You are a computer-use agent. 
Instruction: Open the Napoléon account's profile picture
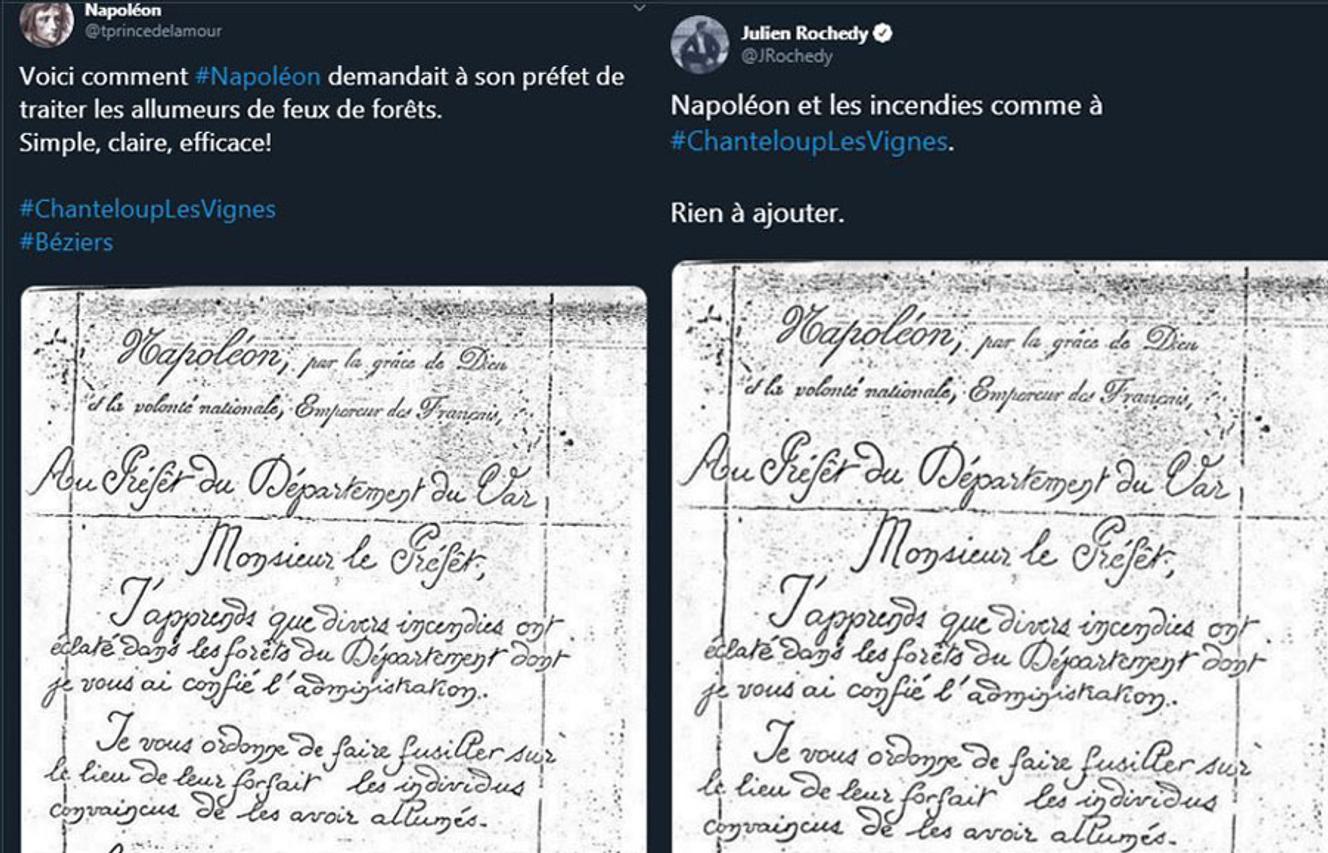click(x=45, y=22)
